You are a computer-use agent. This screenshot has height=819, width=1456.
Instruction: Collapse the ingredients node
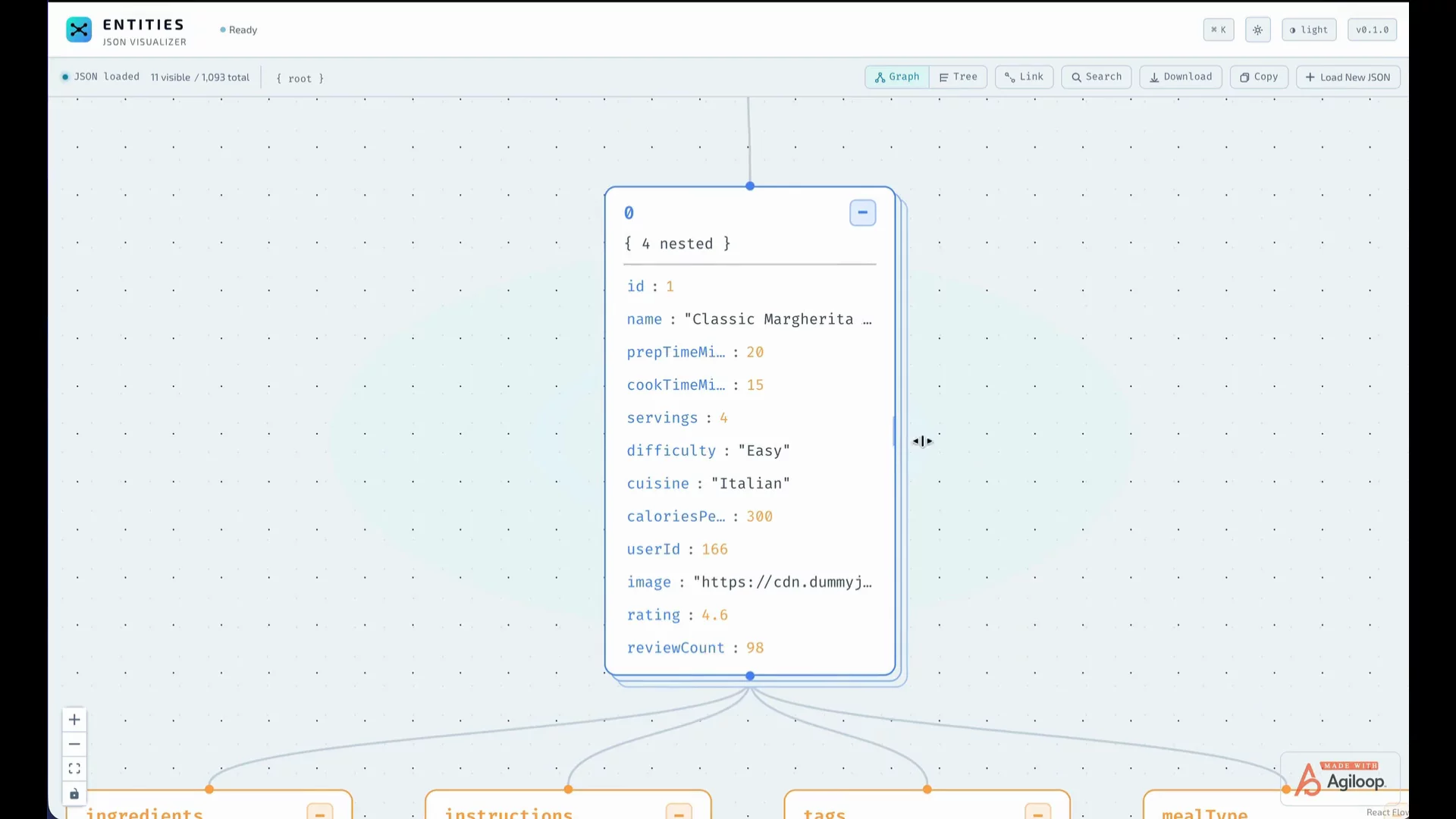[320, 812]
